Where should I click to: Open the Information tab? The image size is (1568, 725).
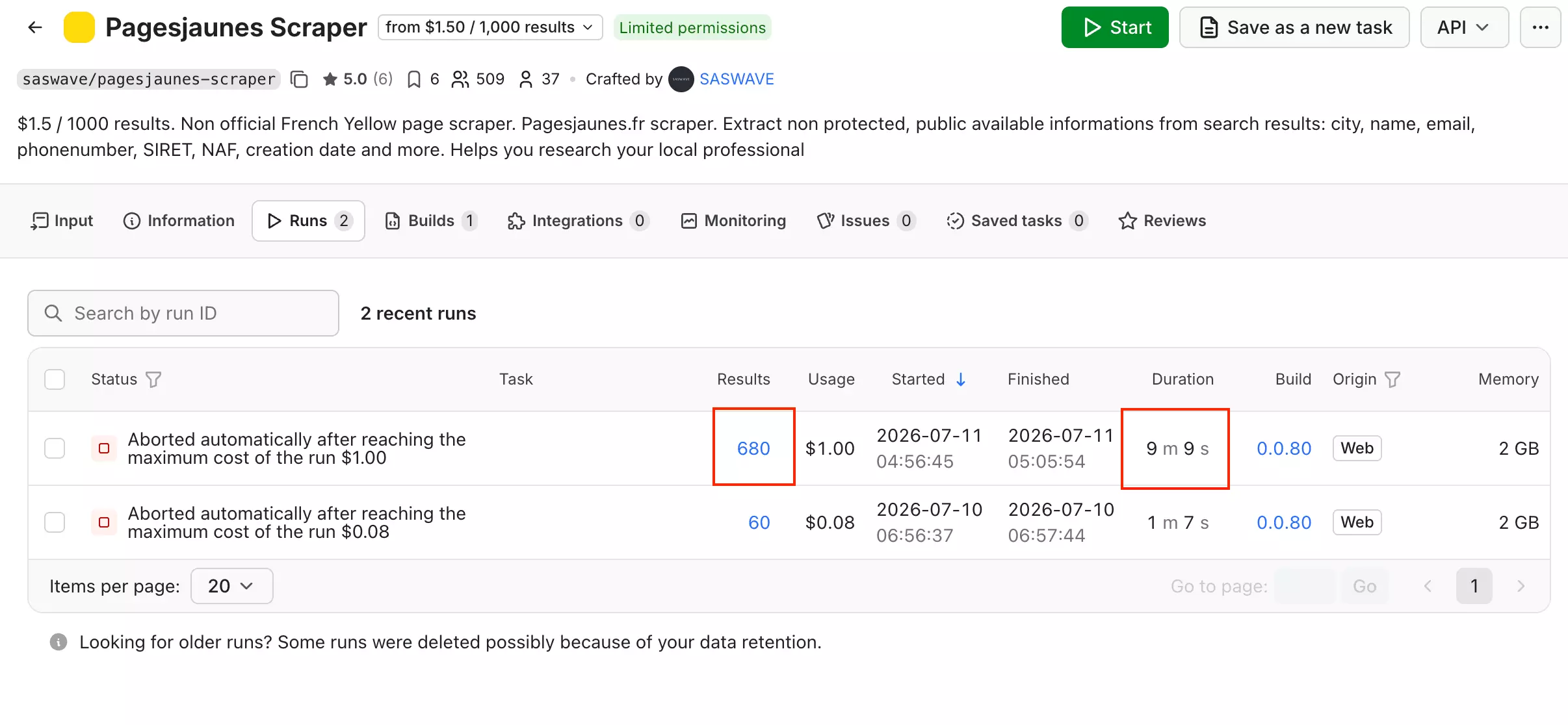click(x=179, y=221)
